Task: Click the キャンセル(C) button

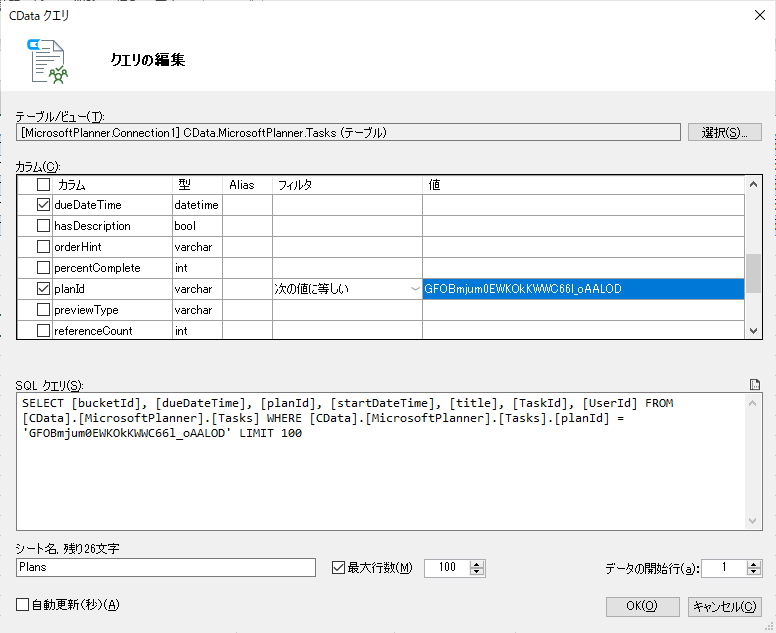Action: tap(725, 606)
